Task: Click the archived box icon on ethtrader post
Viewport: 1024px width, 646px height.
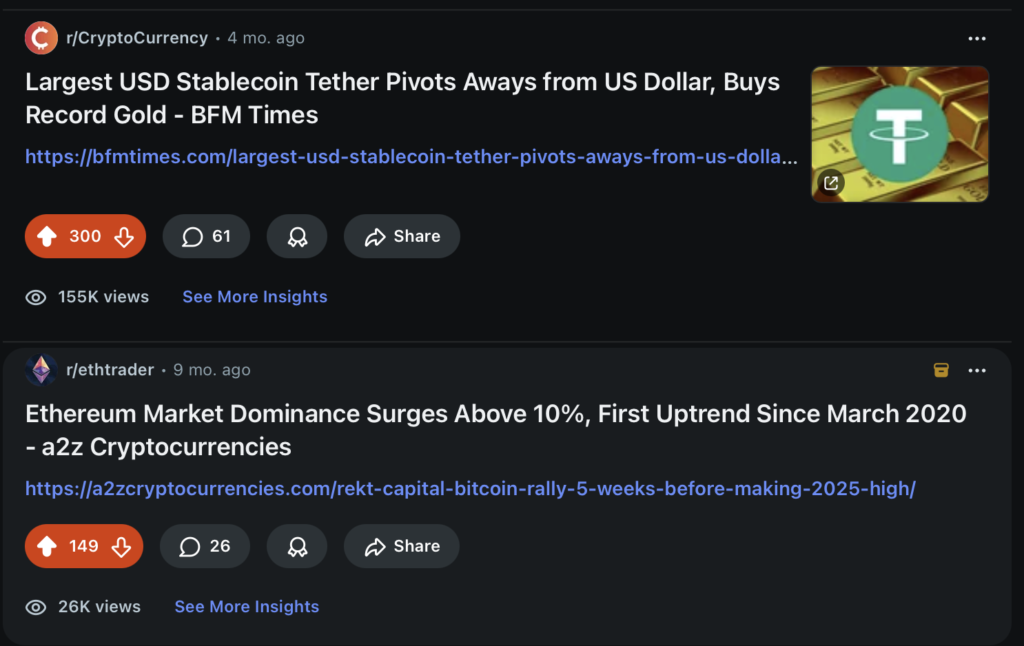Action: tap(941, 370)
